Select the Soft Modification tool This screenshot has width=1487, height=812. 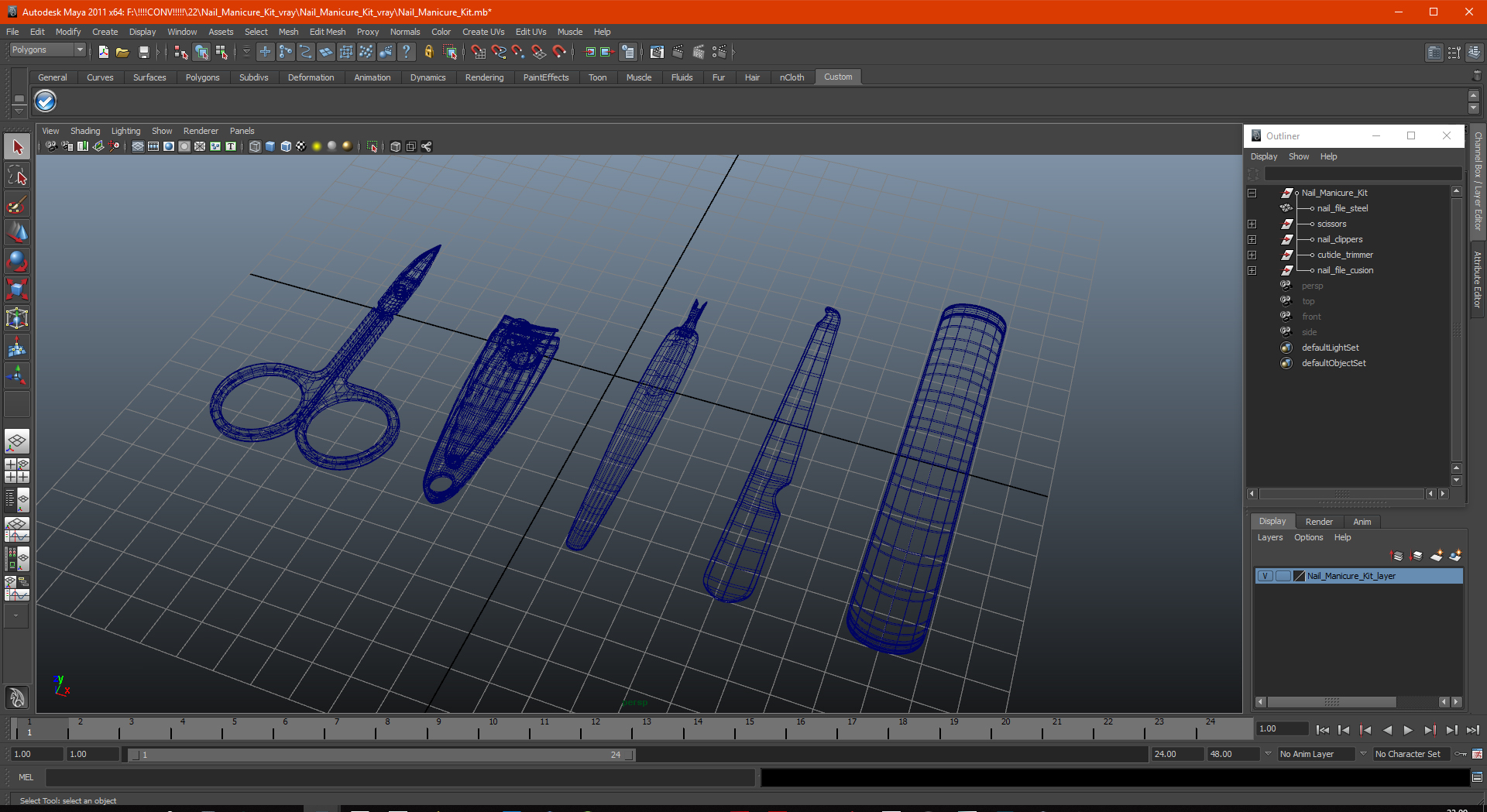tap(17, 348)
